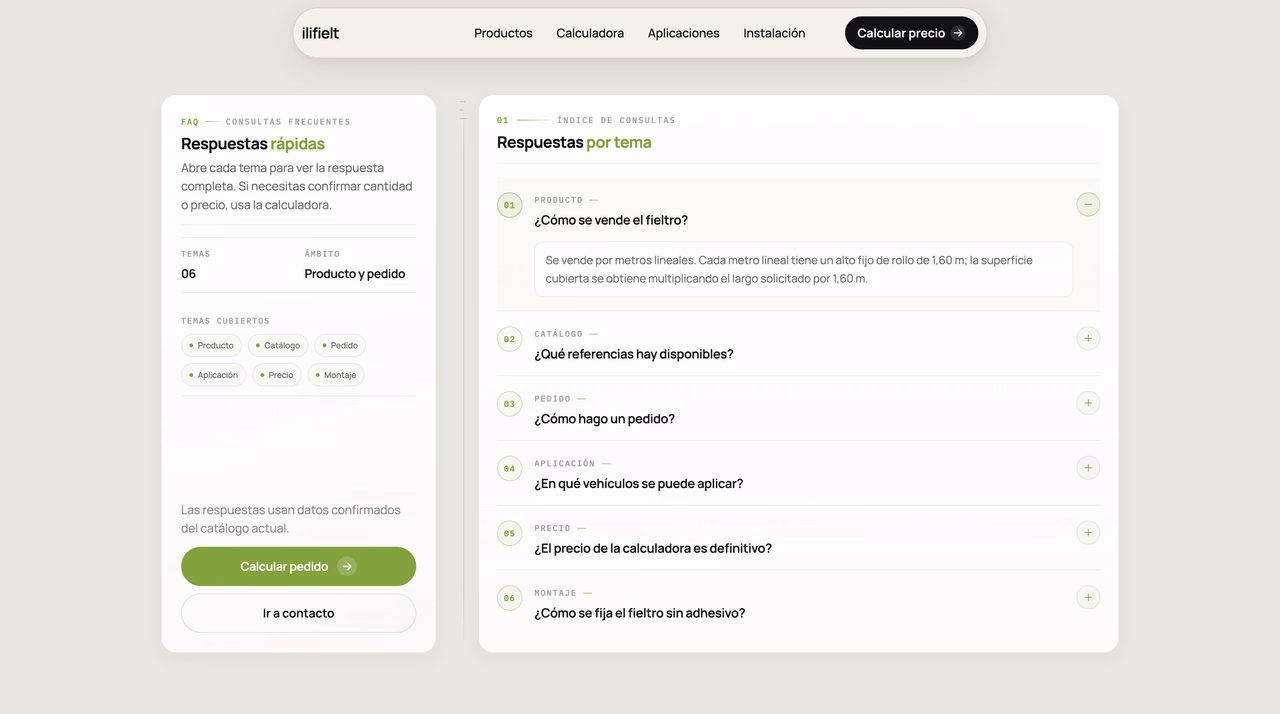
Task: Click the Ir a contacto button
Action: [x=298, y=613]
